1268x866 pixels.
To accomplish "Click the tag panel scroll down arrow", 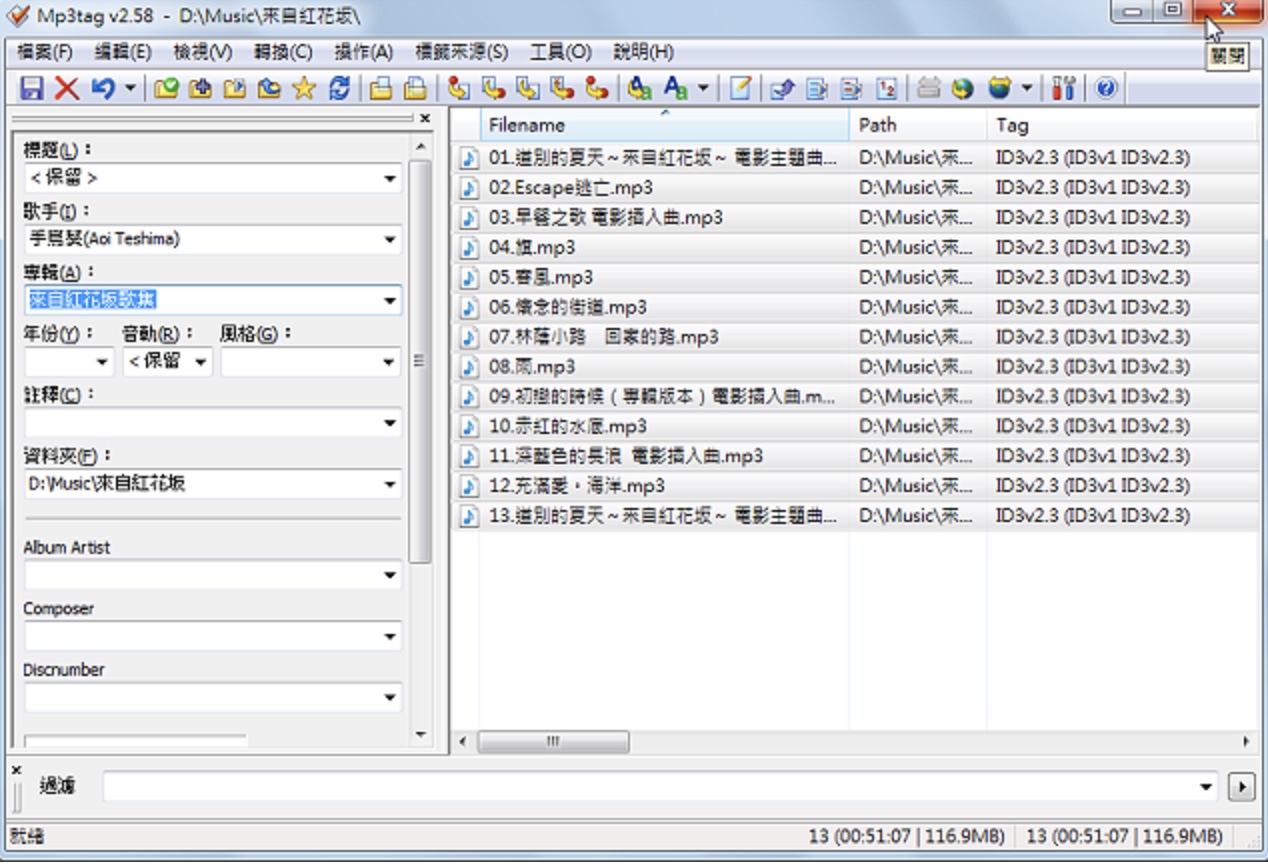I will pos(420,735).
